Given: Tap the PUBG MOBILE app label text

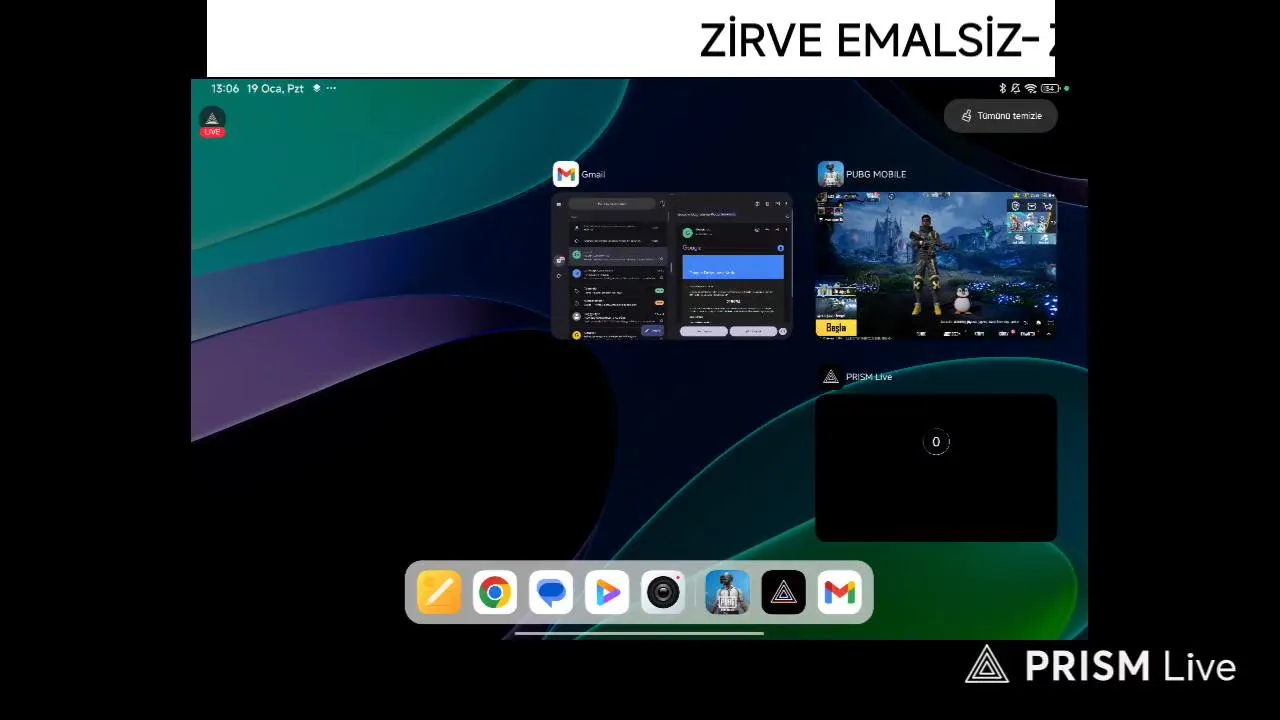Looking at the screenshot, I should (x=876, y=174).
